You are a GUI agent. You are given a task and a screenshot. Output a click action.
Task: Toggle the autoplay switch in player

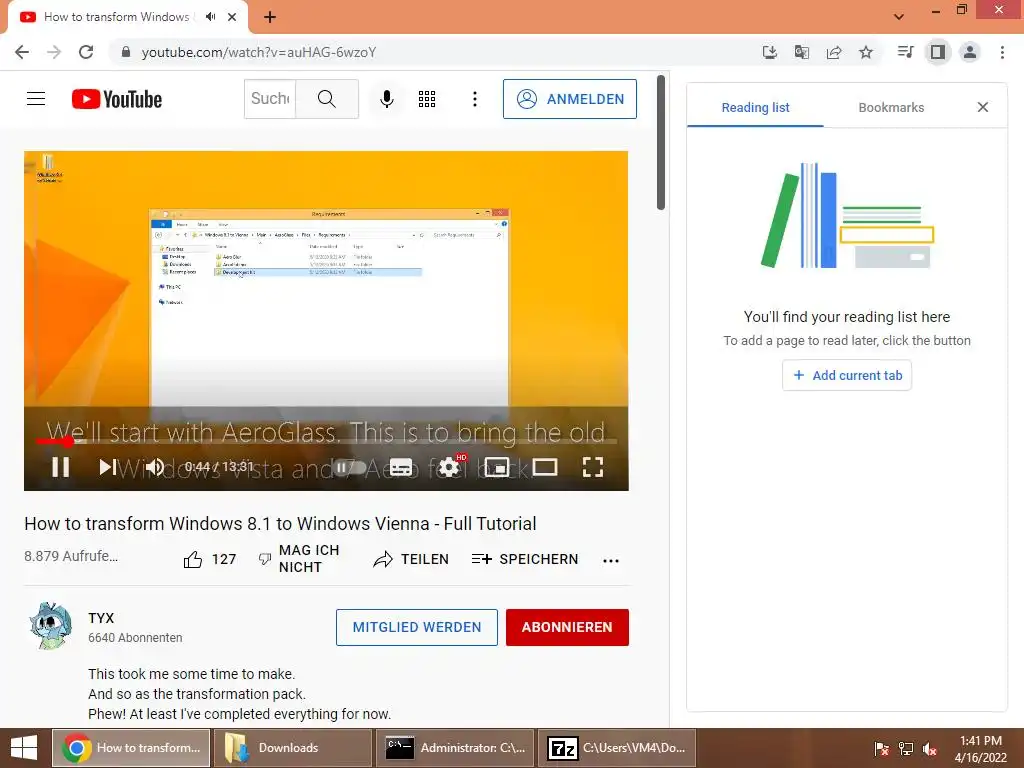(350, 467)
